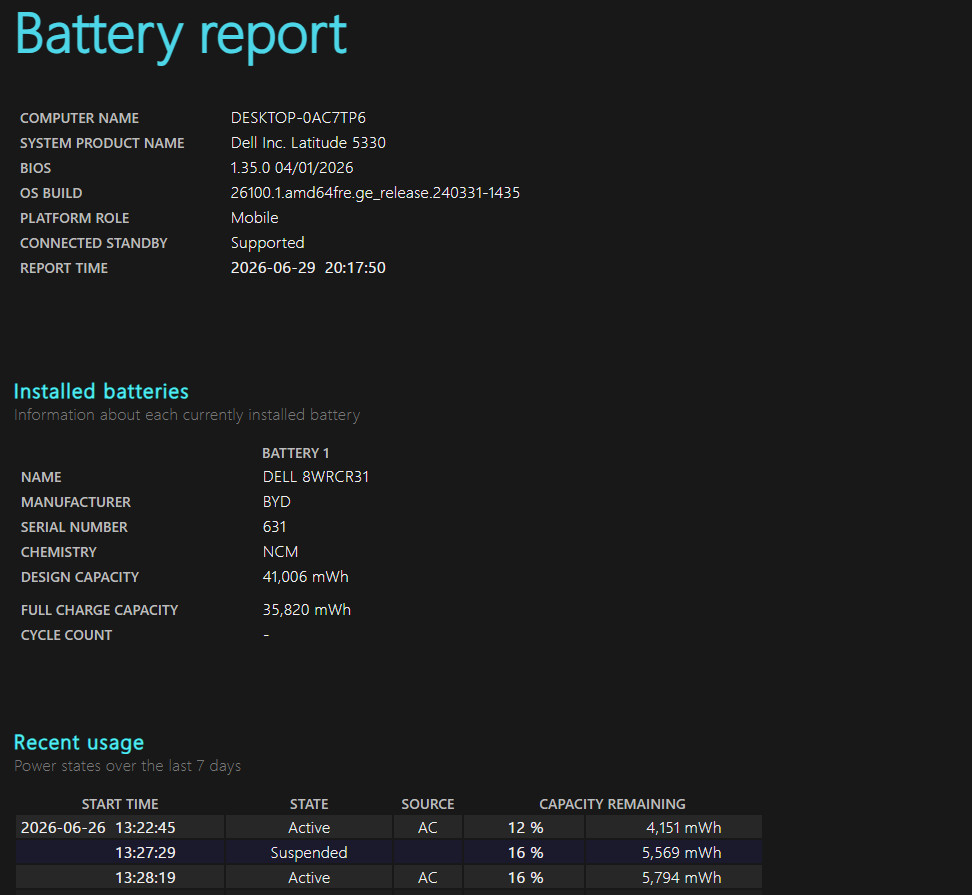Click Active state in 13:22:45 row
This screenshot has width=972, height=895.
[x=309, y=827]
